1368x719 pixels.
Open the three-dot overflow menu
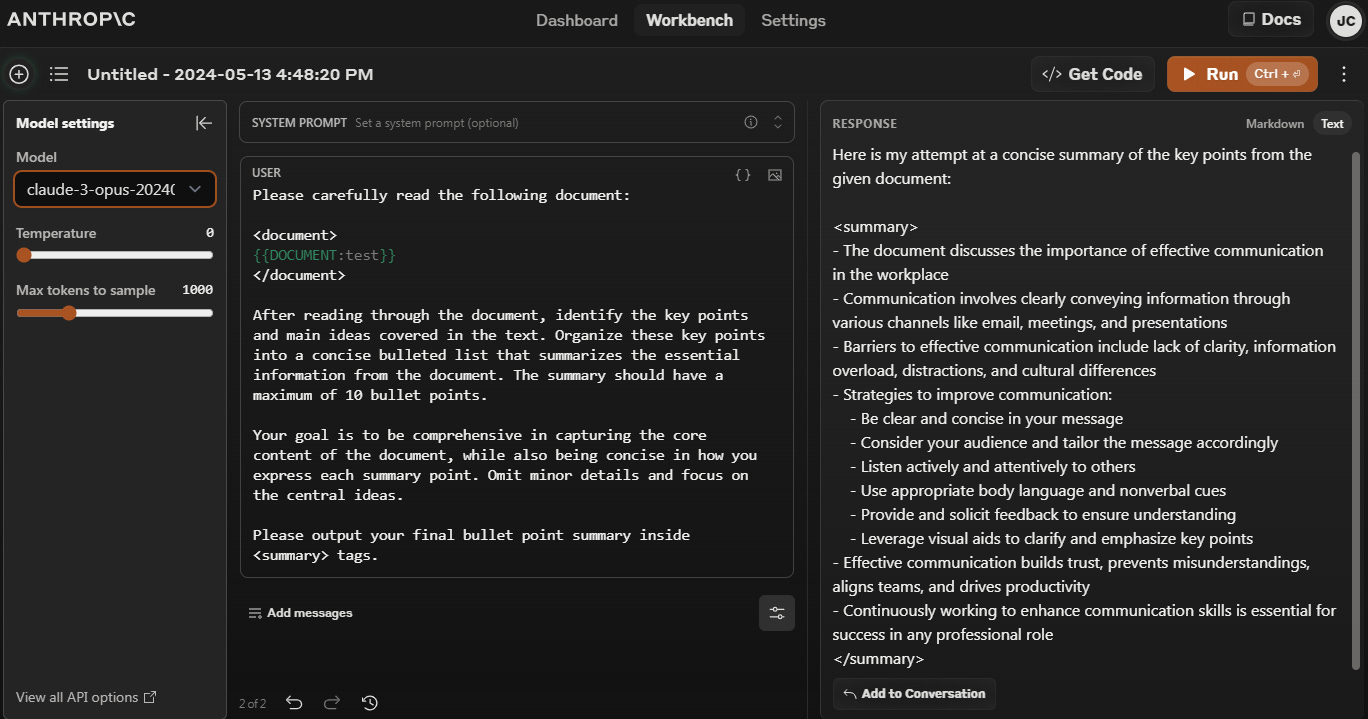[1344, 73]
